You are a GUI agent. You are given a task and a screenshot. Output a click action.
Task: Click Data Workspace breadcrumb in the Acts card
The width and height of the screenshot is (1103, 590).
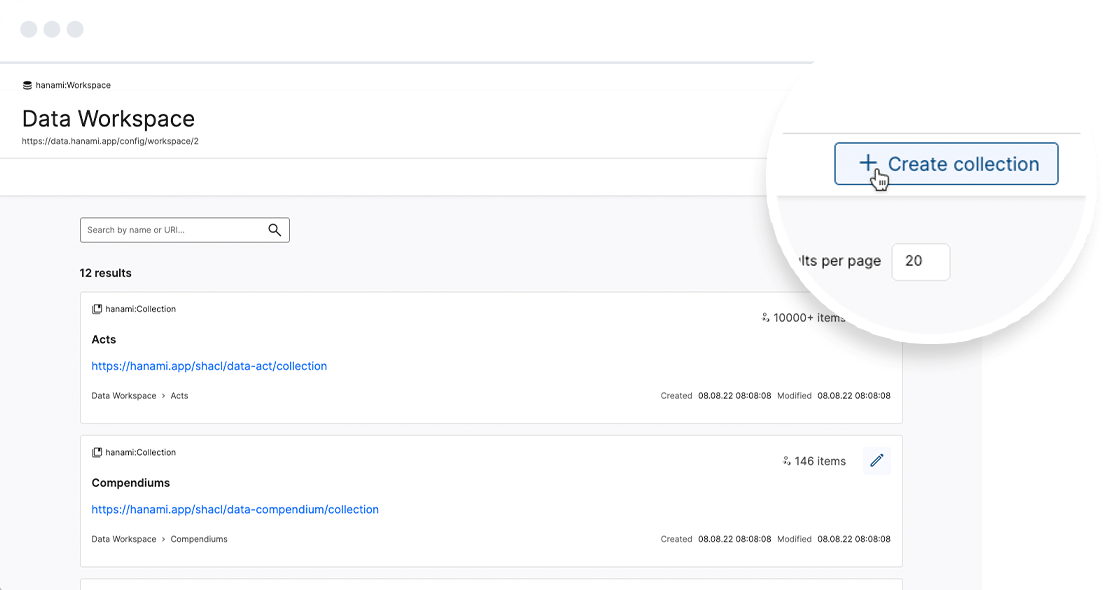(124, 396)
